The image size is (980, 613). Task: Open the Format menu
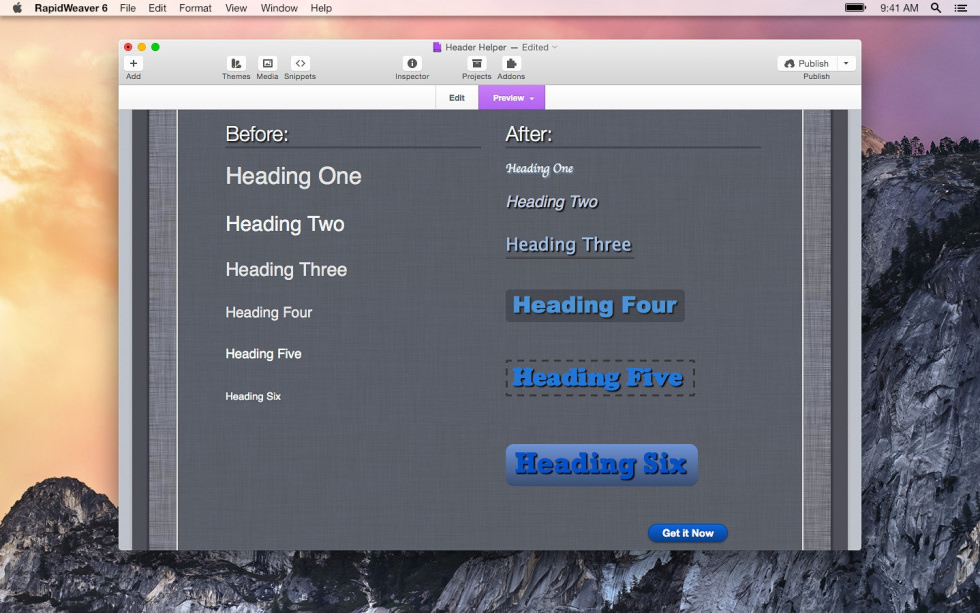[x=195, y=8]
